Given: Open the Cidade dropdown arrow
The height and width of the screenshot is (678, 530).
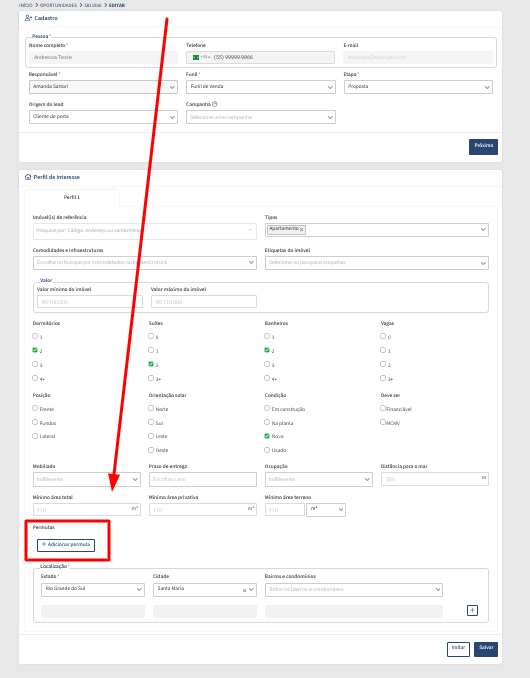Looking at the screenshot, I should [252, 590].
